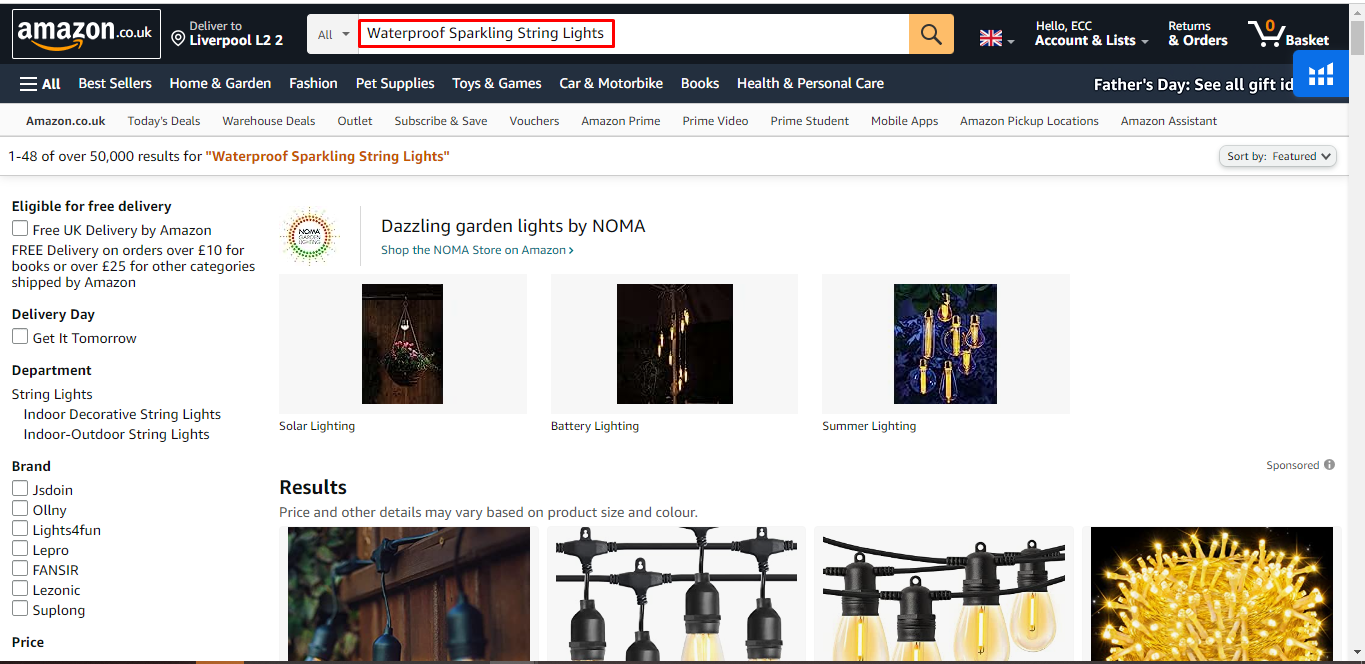Click the Warehouse Deals link
Screen dimensions: 1365x664
coord(269,121)
